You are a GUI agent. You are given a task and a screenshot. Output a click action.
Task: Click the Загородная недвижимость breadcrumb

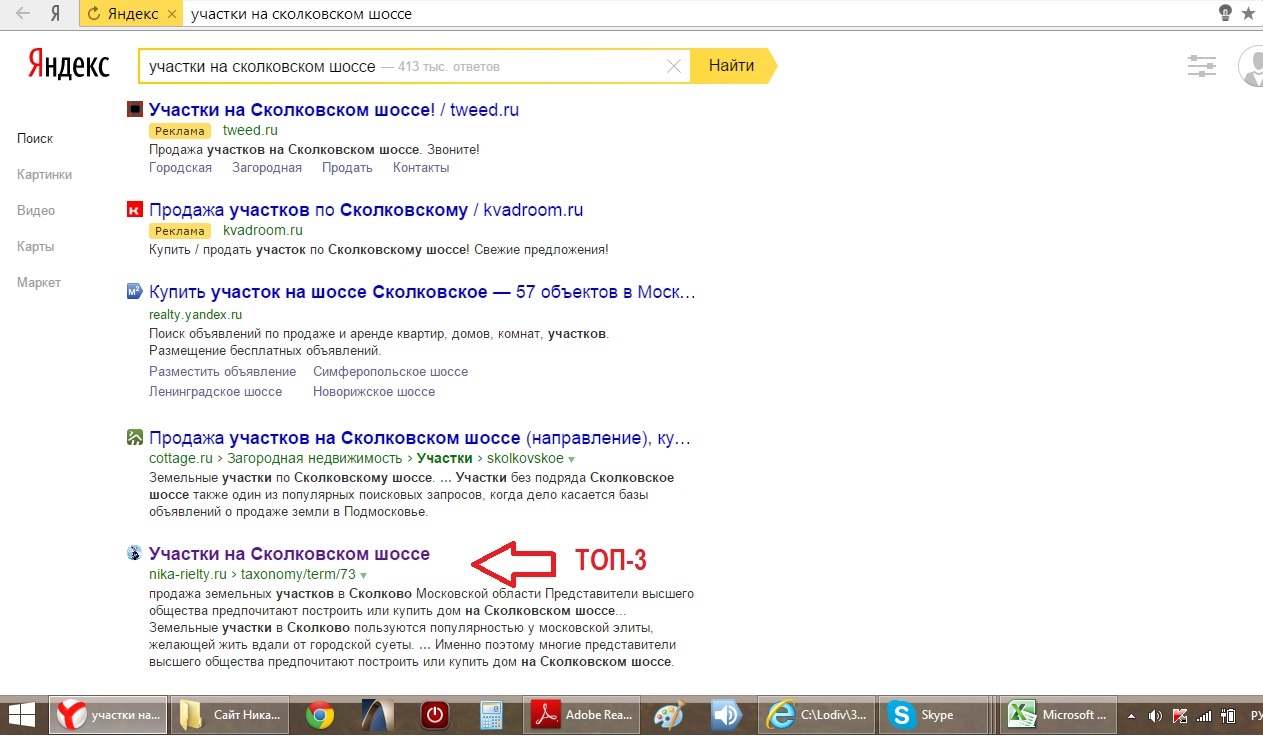click(x=316, y=459)
